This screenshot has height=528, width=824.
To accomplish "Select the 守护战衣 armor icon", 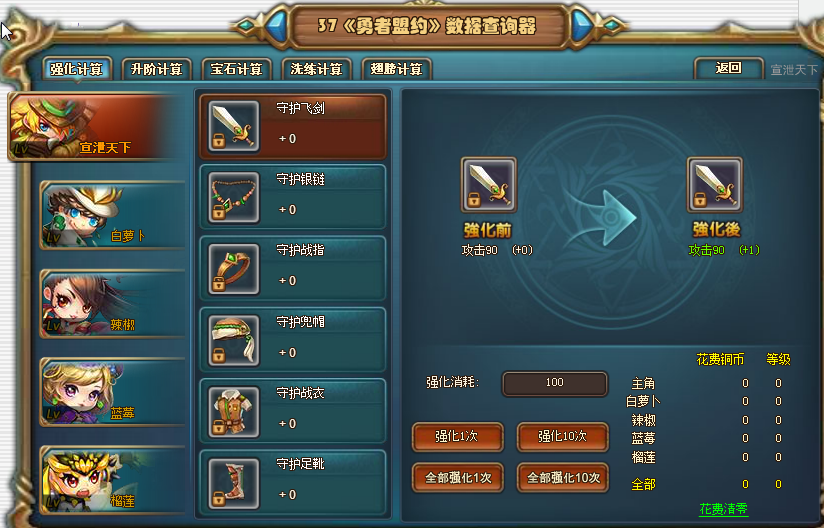I will tap(234, 411).
